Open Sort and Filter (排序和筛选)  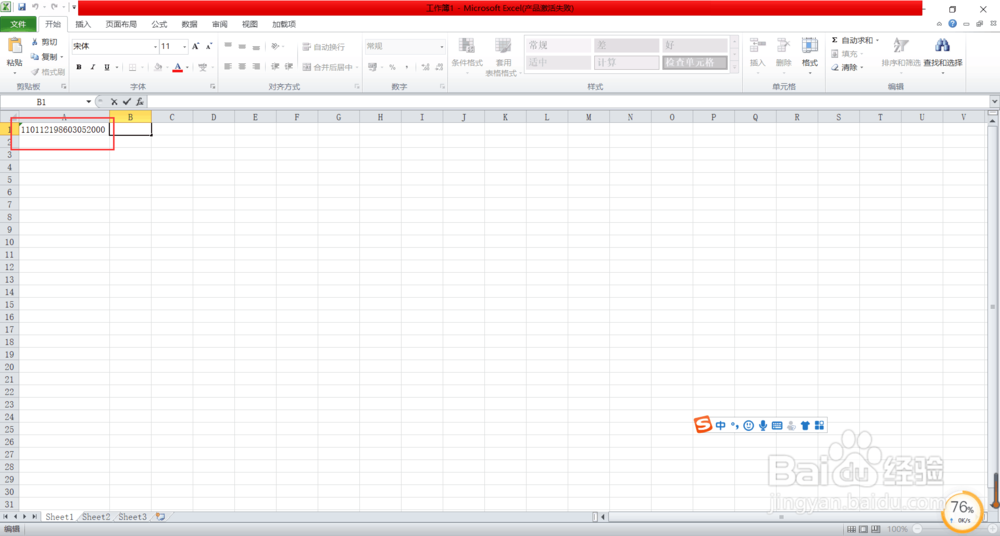[901, 54]
